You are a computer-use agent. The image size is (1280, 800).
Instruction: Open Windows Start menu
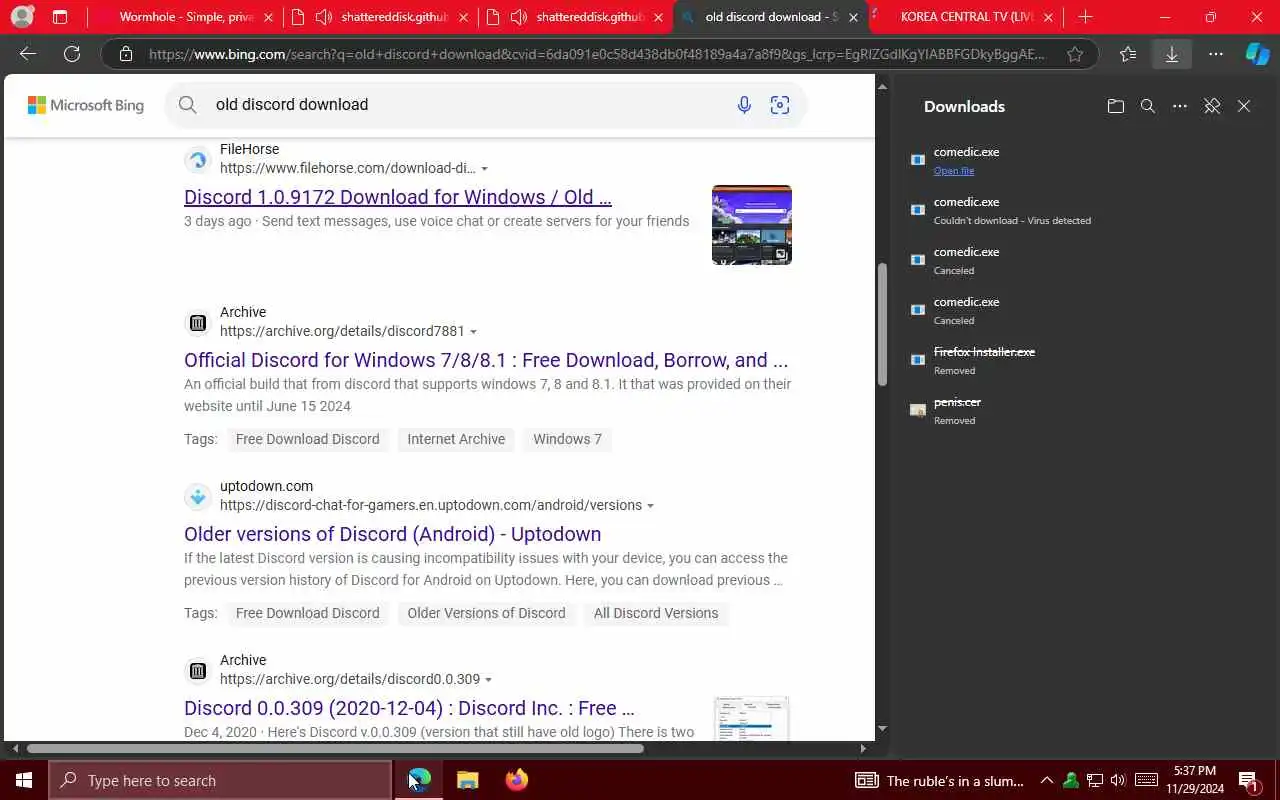tap(24, 780)
